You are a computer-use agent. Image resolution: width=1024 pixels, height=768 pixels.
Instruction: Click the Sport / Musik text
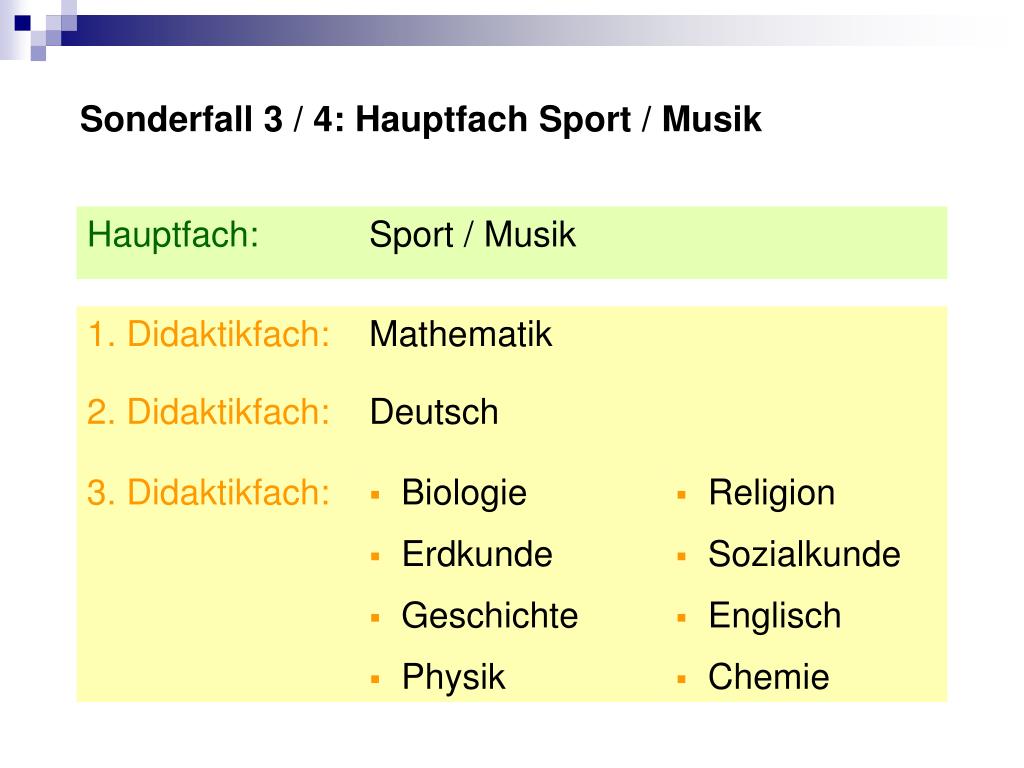(x=472, y=234)
